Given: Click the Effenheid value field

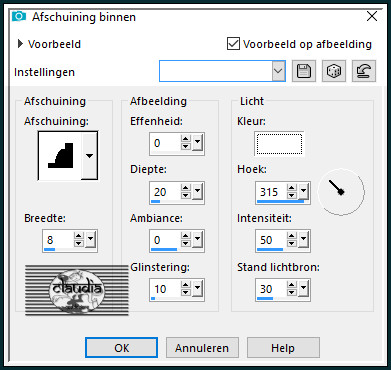Looking at the screenshot, I should coord(164,143).
